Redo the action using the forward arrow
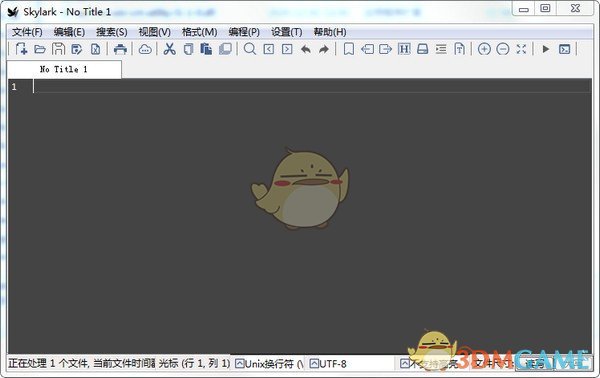The width and height of the screenshot is (600, 378). click(x=324, y=49)
